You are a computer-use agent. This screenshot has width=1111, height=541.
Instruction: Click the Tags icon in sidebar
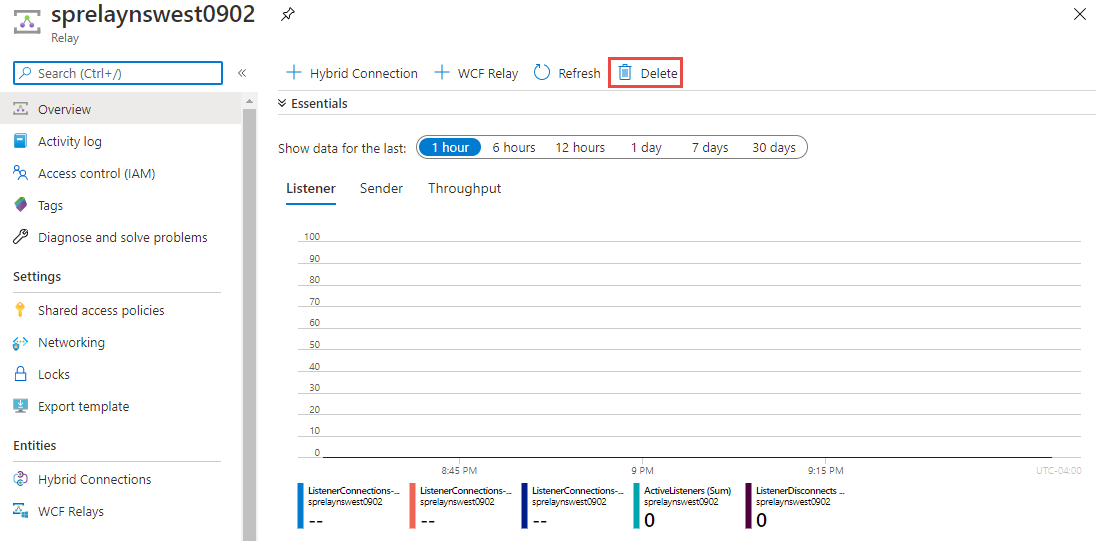pyautogui.click(x=20, y=205)
